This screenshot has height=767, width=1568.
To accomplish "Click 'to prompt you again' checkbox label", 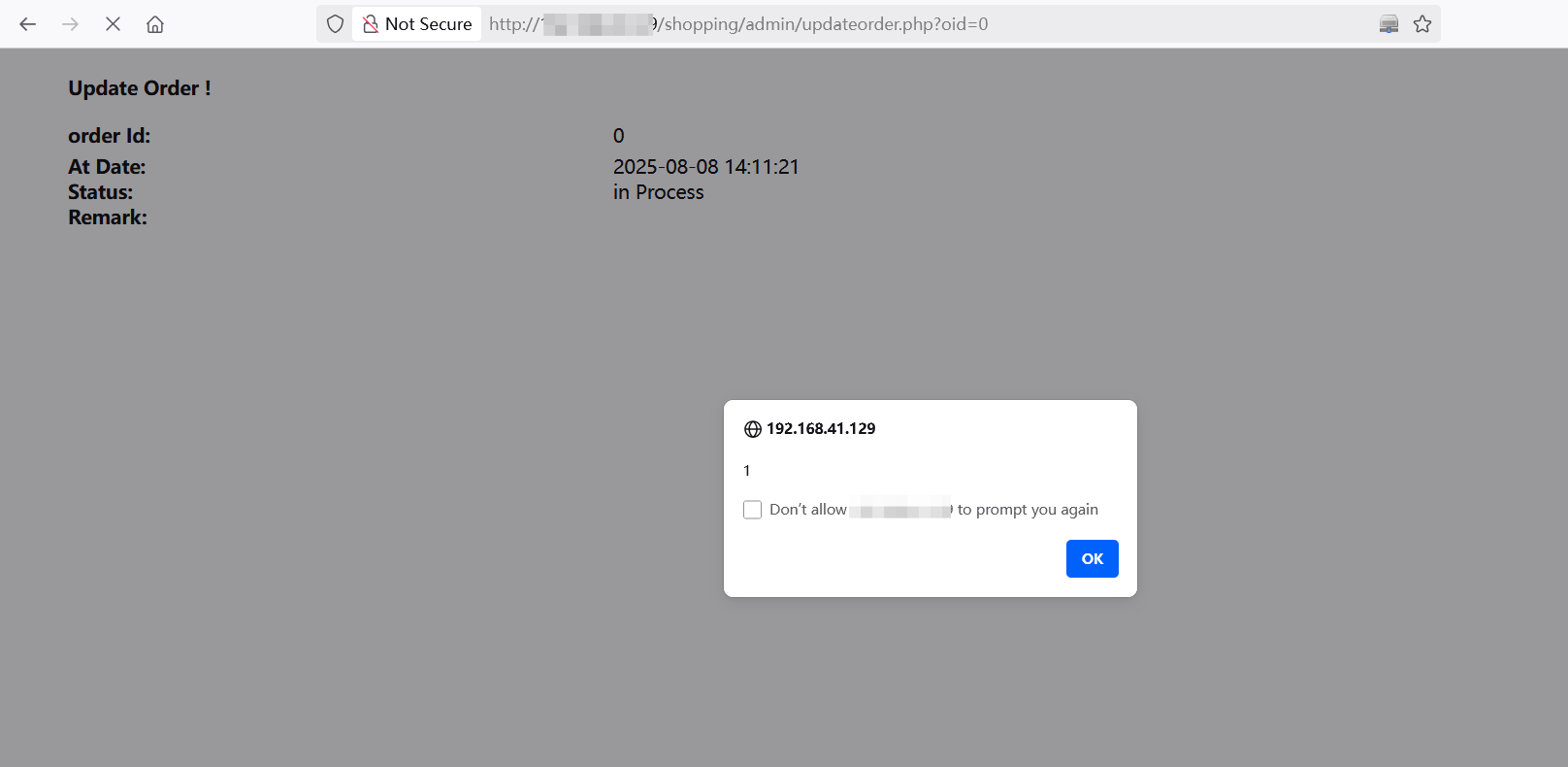I will (1028, 510).
